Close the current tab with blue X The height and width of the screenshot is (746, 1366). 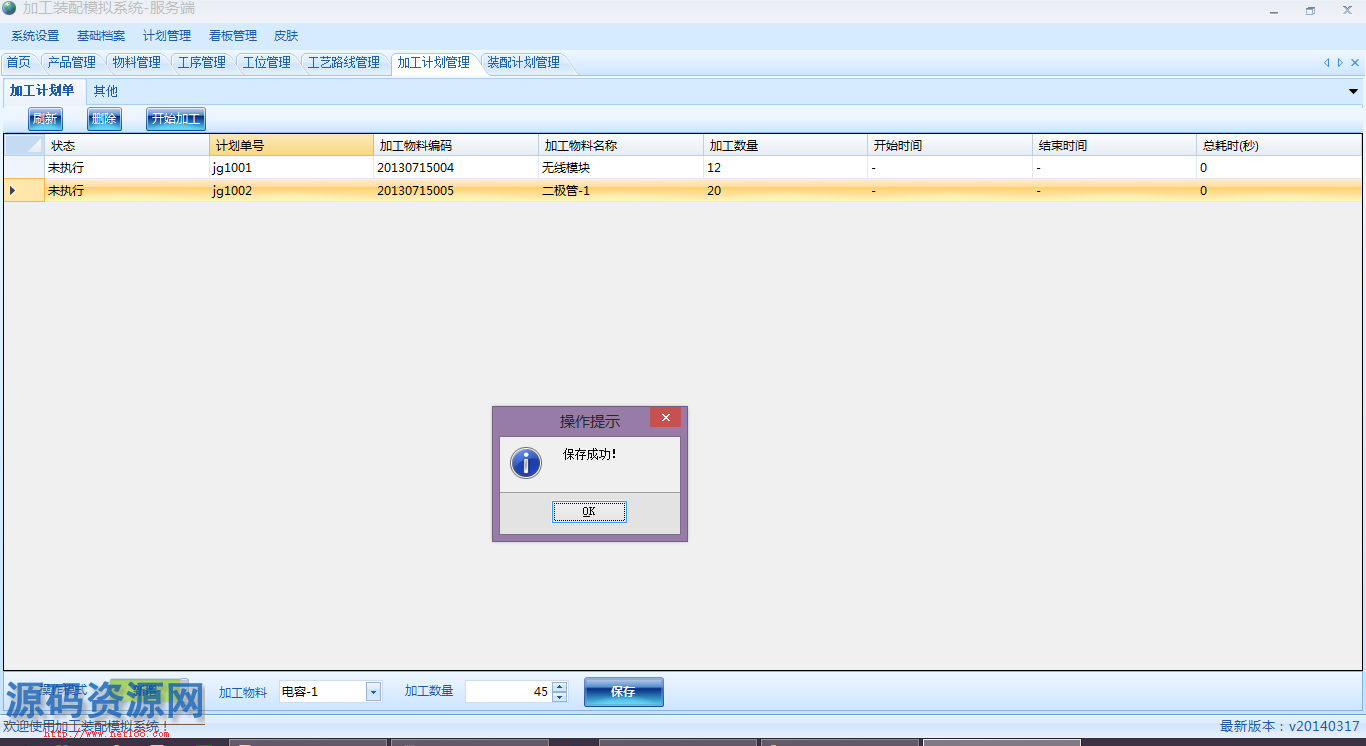(1354, 62)
